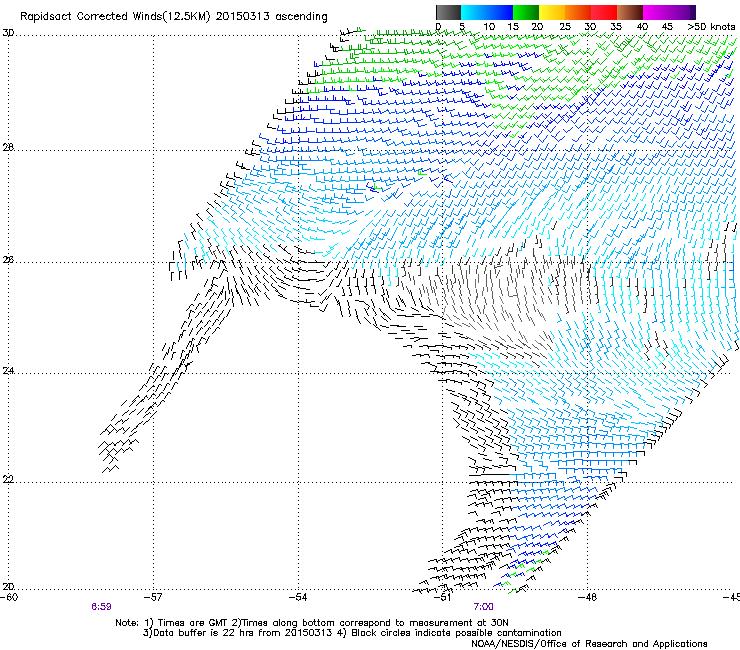Click the legend label '45'

pos(667,27)
